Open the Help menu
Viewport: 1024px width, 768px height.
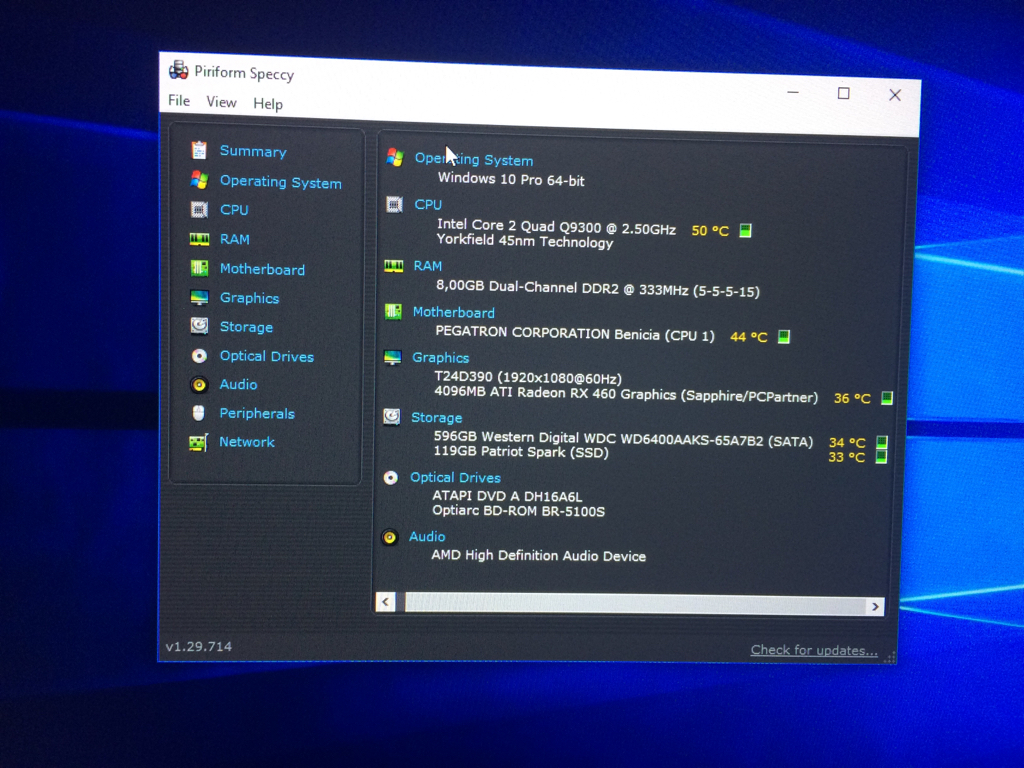(x=268, y=104)
